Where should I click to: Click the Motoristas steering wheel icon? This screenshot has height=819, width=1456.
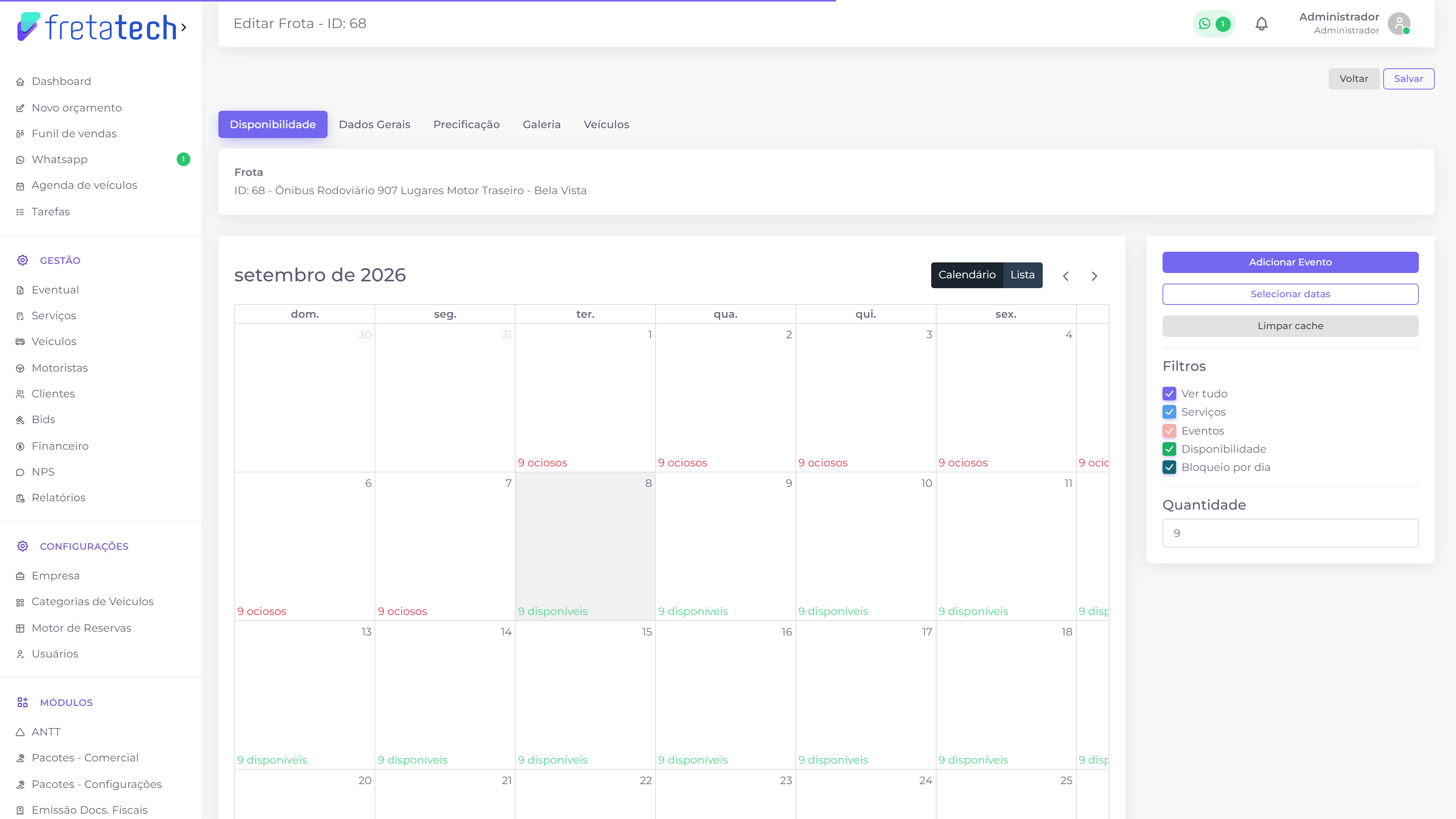pyautogui.click(x=20, y=368)
